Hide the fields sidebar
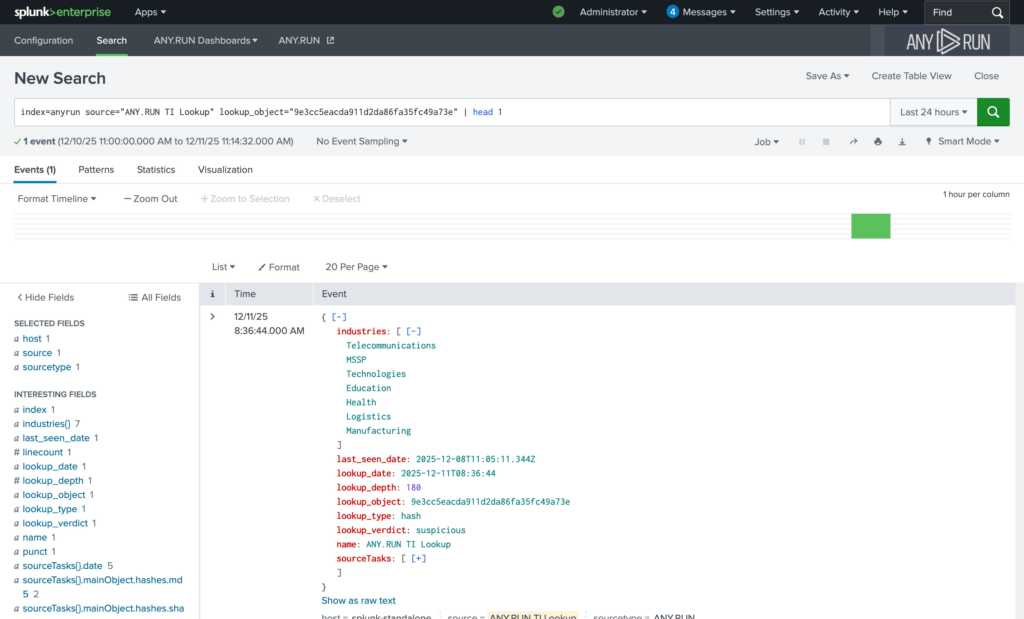 [x=45, y=297]
